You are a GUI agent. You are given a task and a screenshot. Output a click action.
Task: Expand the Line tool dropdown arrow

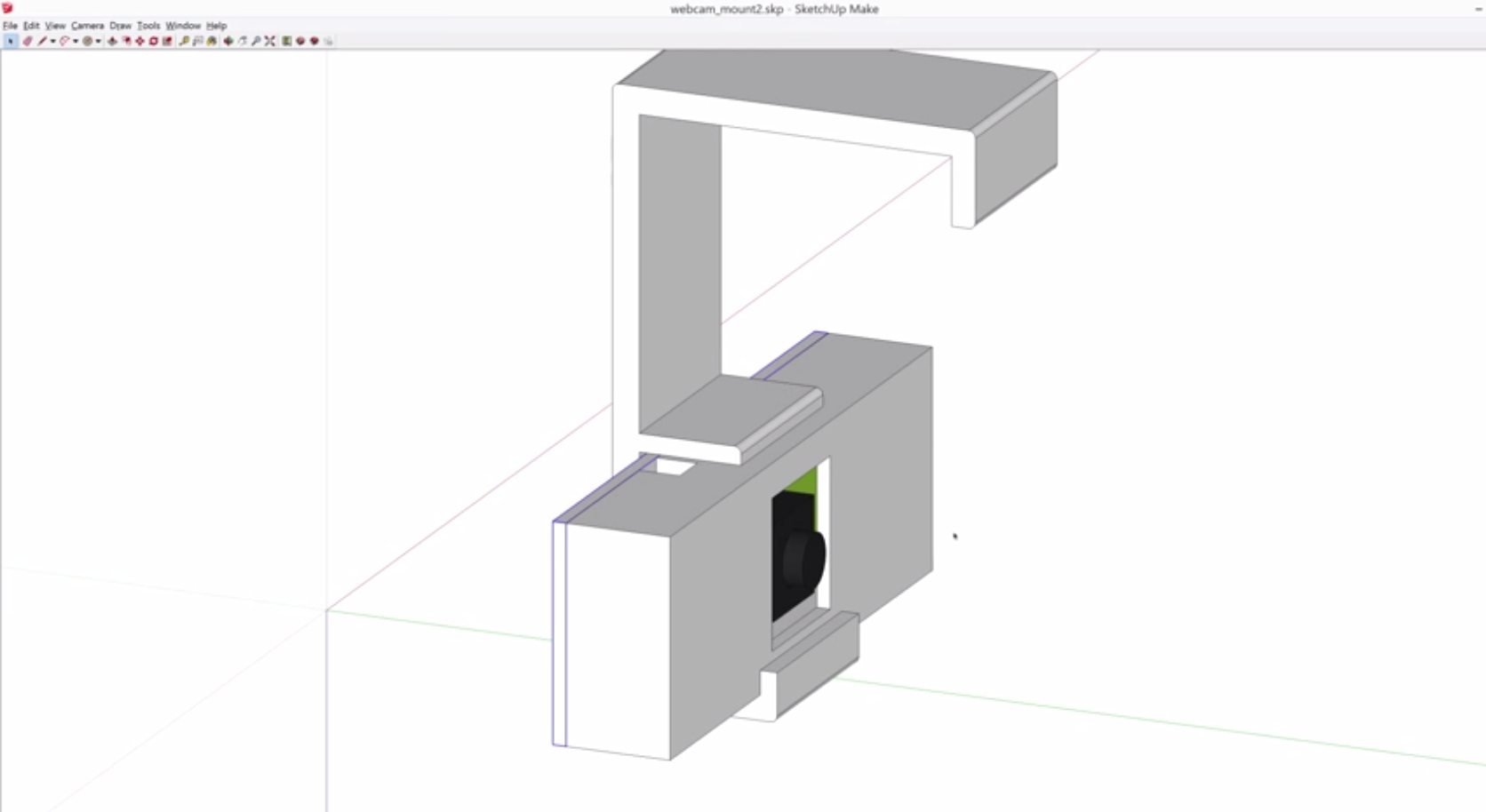(52, 41)
